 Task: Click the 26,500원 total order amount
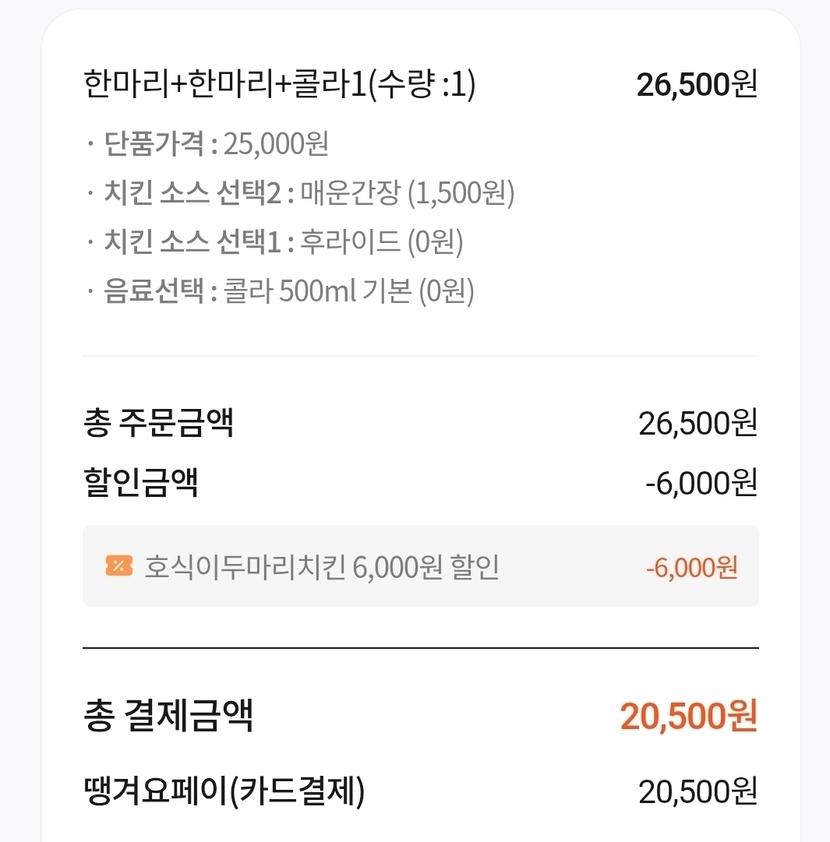[697, 423]
